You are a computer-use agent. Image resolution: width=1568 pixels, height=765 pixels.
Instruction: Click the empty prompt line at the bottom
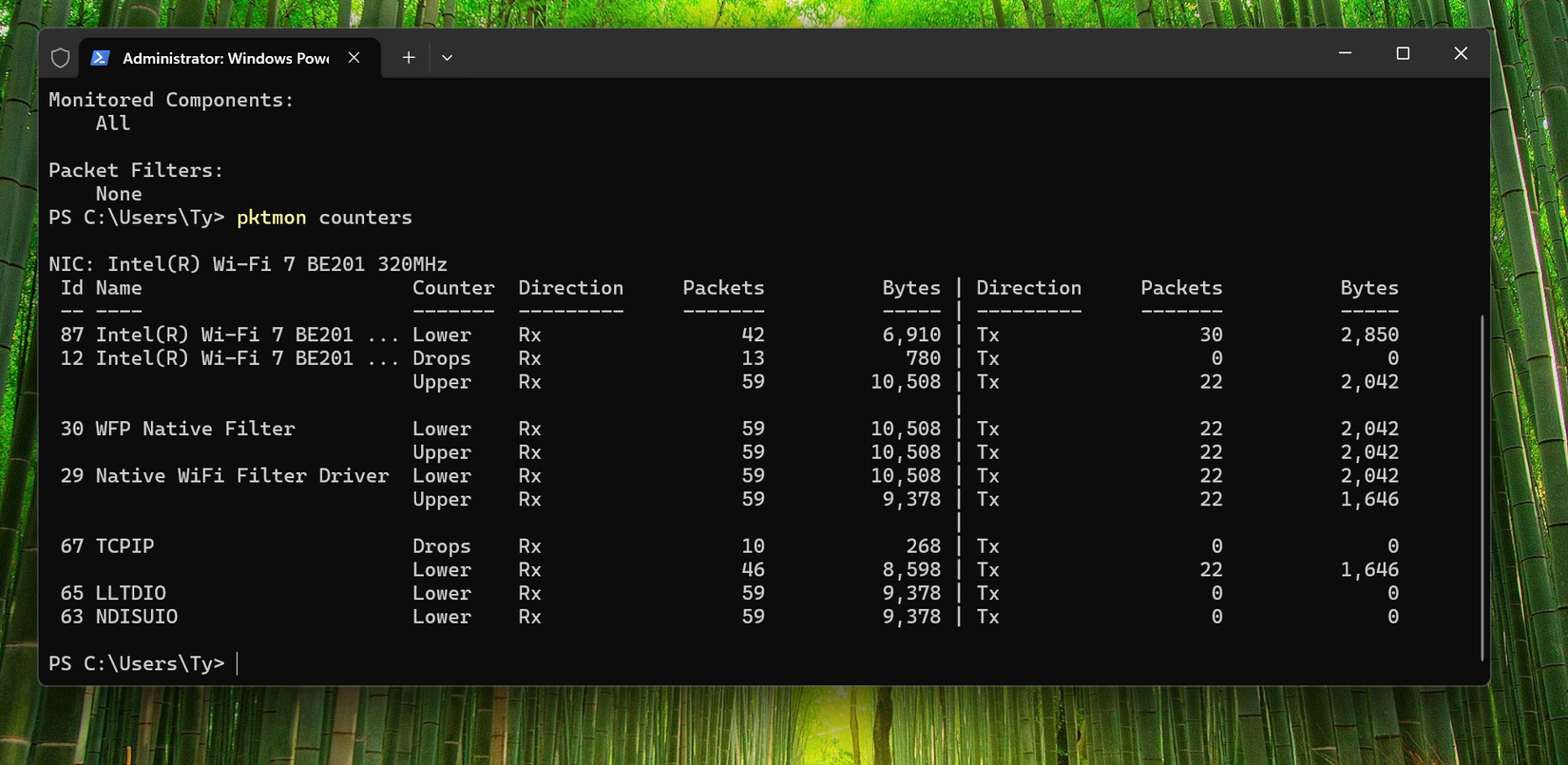tap(143, 663)
